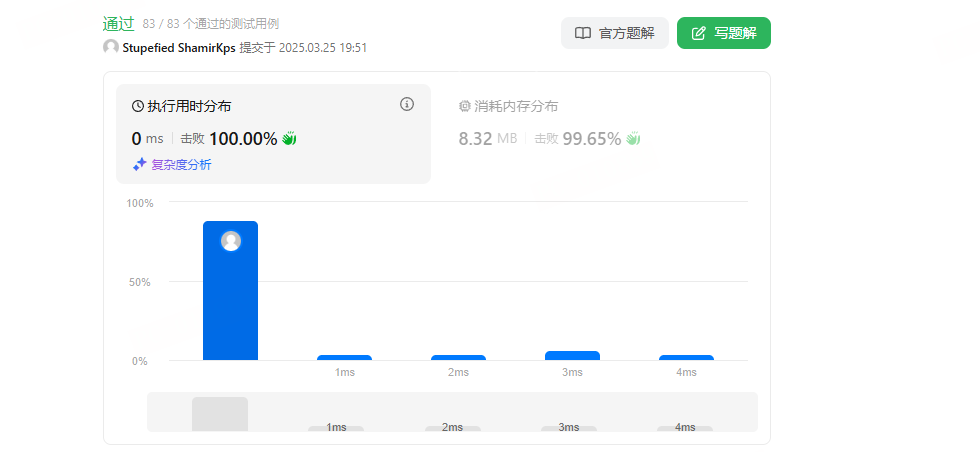This screenshot has width=980, height=452.
Task: Click the book icon in 官方题解 button
Action: (x=582, y=33)
